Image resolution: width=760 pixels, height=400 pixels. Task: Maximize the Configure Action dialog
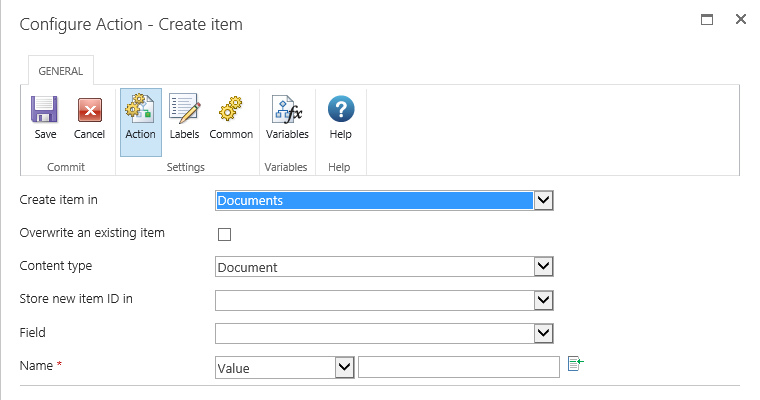[707, 19]
